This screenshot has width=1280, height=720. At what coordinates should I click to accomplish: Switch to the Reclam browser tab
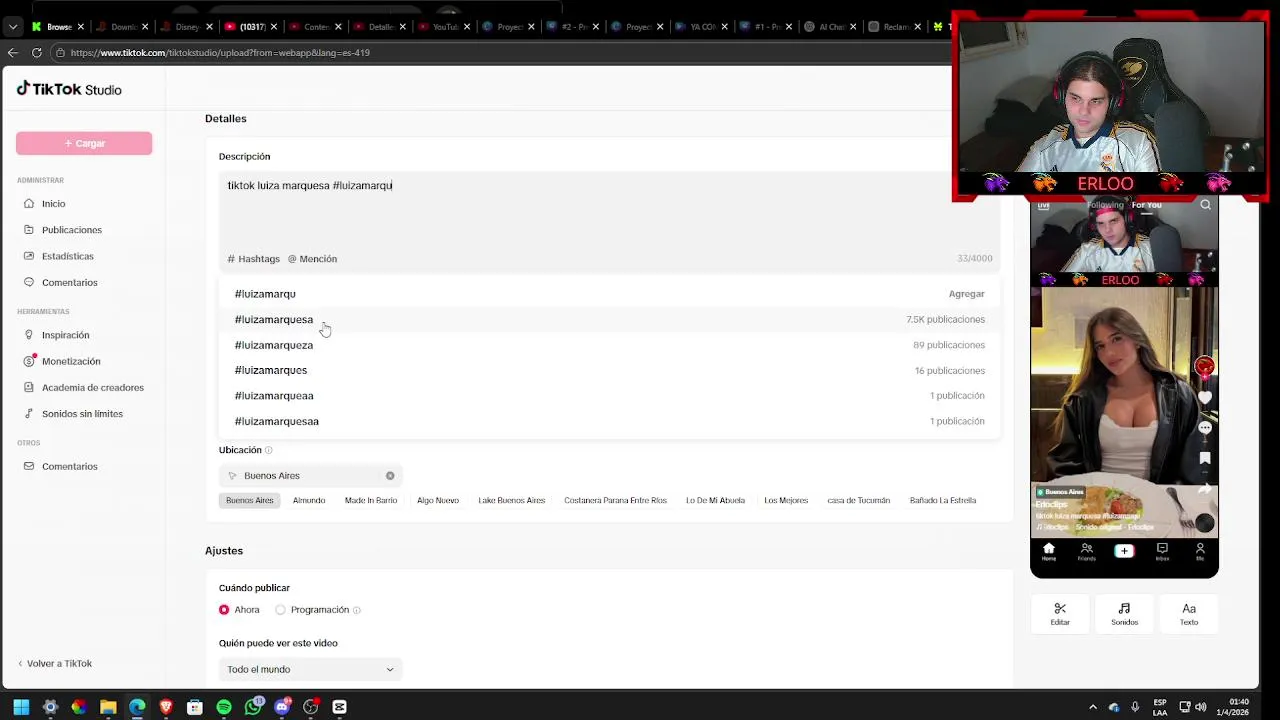[x=892, y=27]
